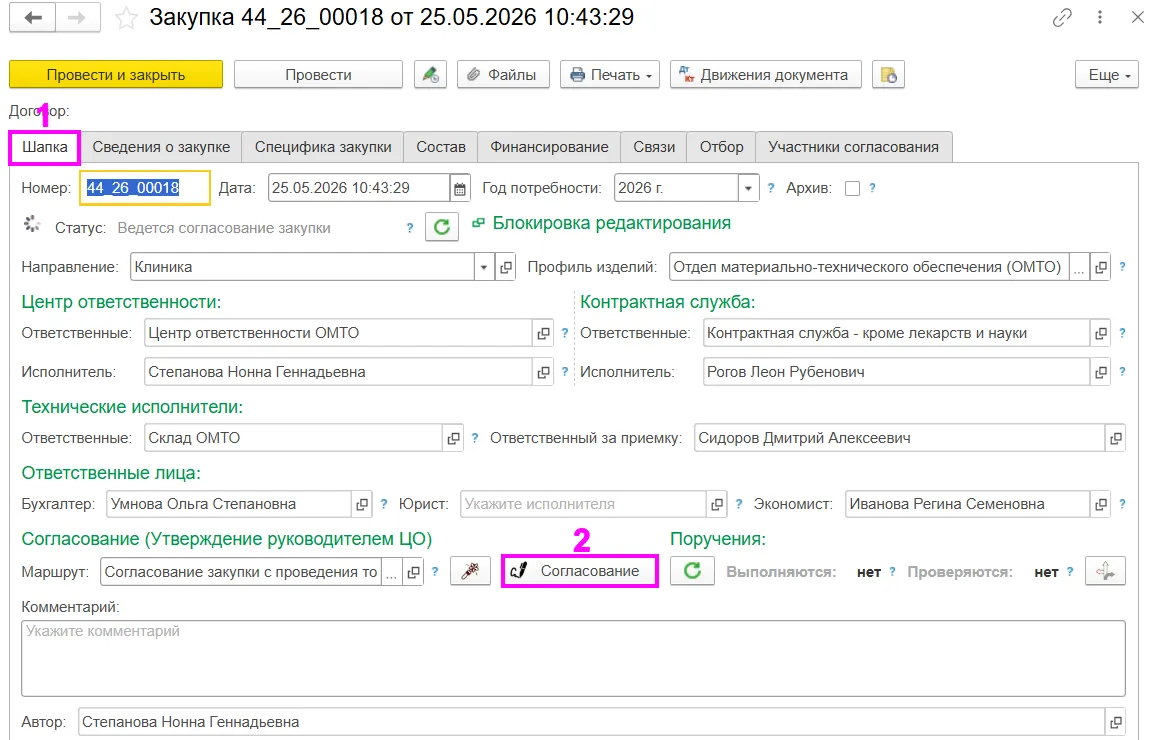This screenshot has height=740, width=1150.
Task: Click the green pencil icon after Провести
Action: point(430,75)
